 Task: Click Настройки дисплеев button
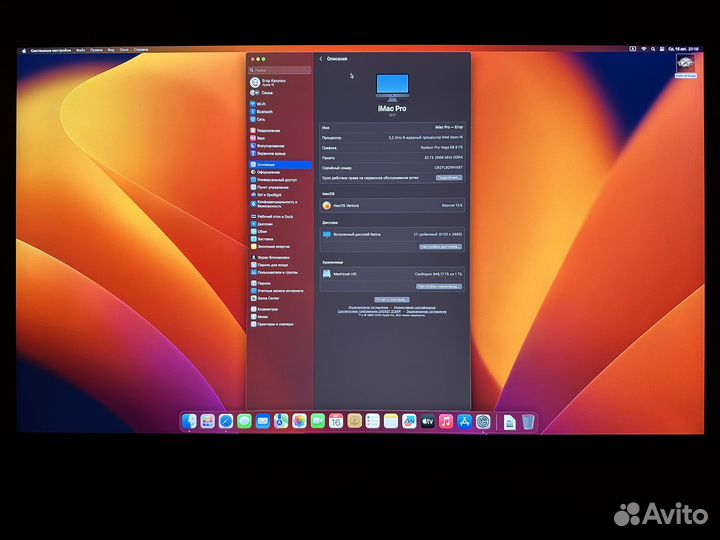(440, 247)
